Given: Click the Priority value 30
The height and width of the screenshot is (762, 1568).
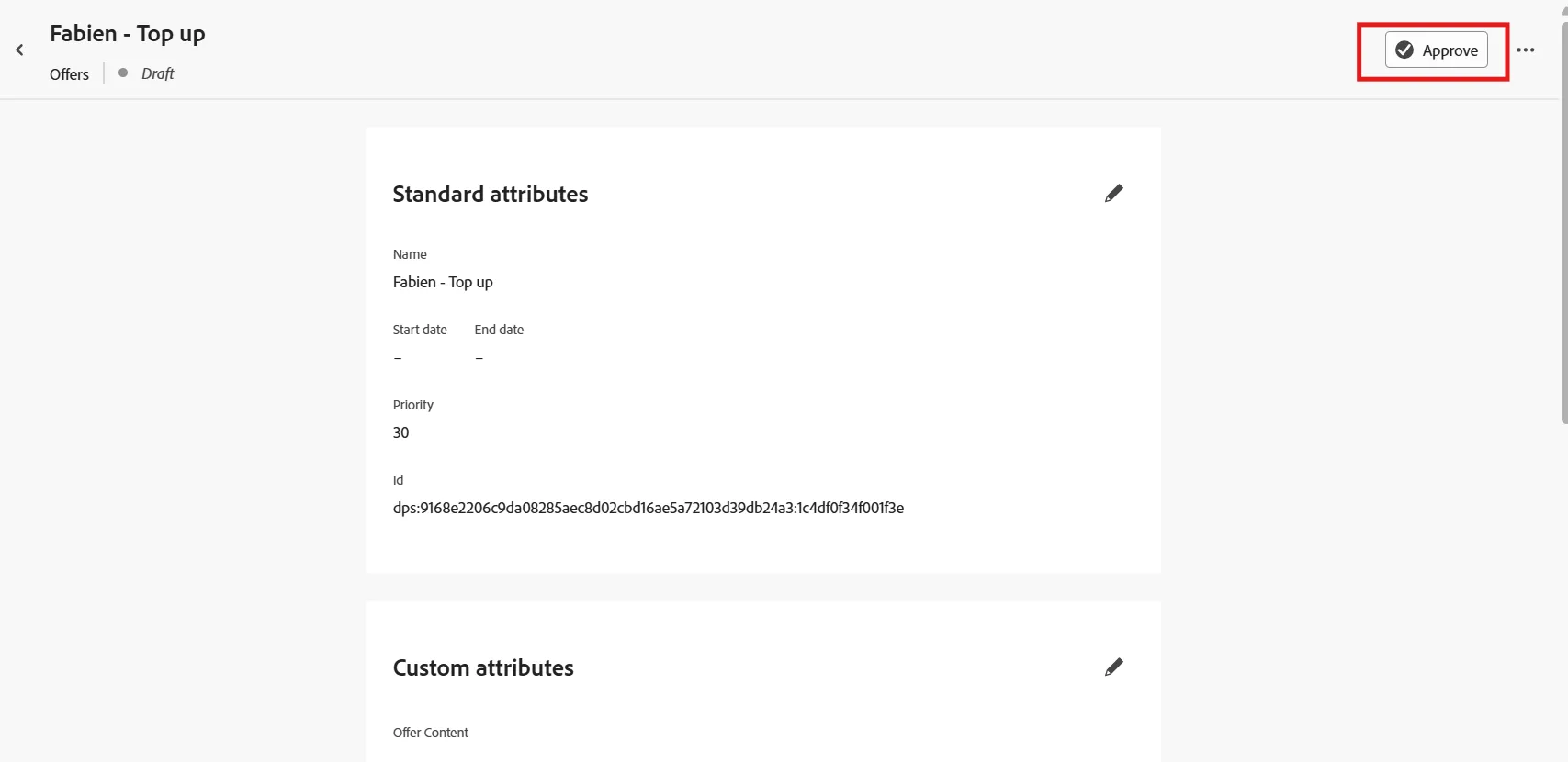Looking at the screenshot, I should point(401,432).
